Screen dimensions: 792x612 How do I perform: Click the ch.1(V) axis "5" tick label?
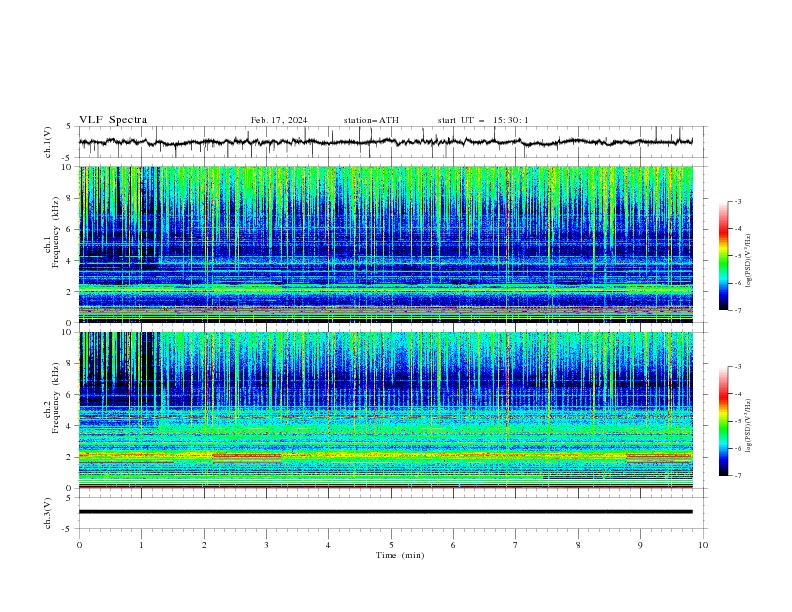[69, 127]
